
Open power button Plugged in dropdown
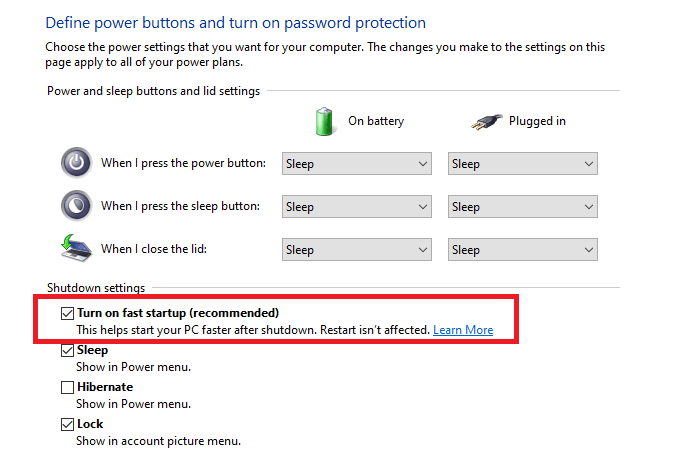click(523, 163)
